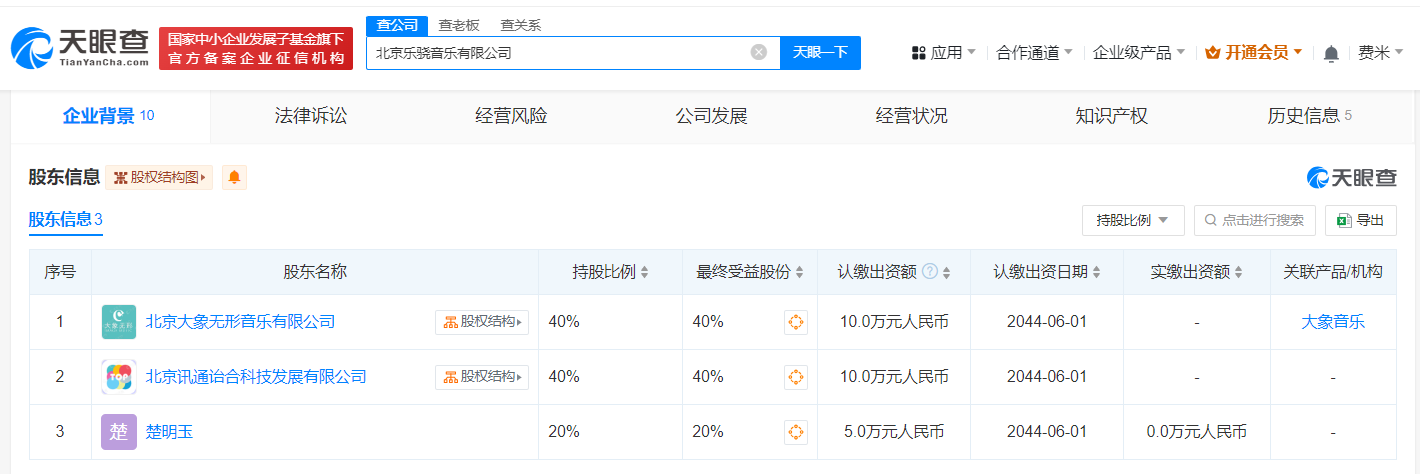Switch to 历史信息 tab
The width and height of the screenshot is (1420, 474).
[1309, 116]
